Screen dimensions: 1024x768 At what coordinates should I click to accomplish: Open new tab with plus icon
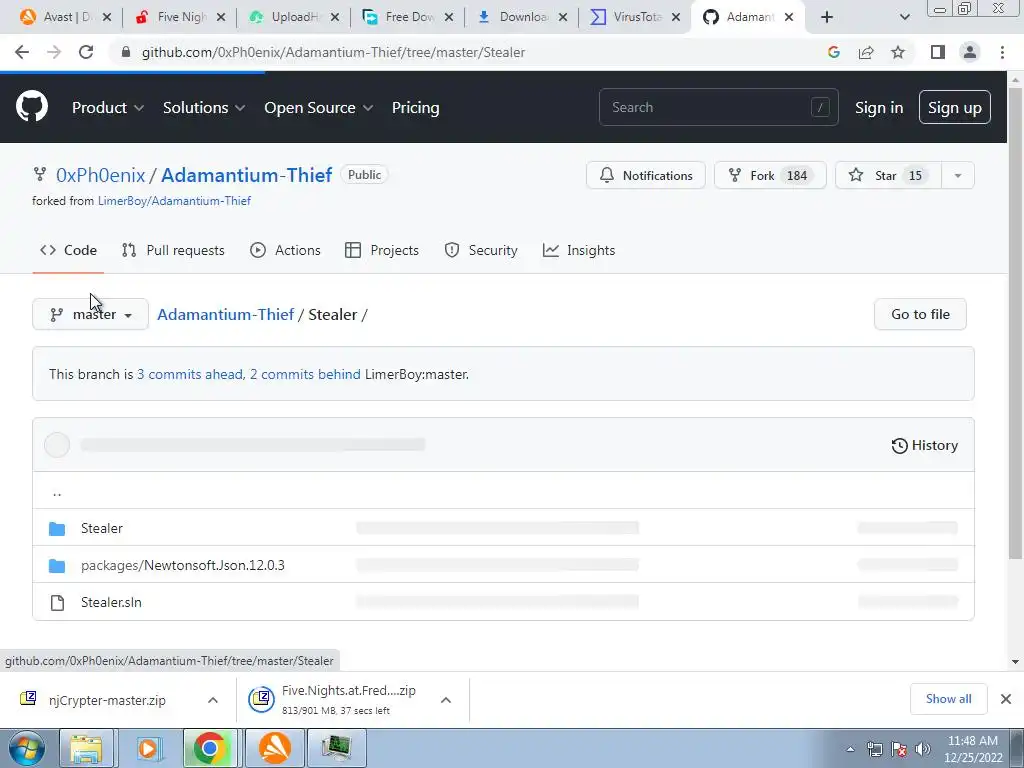(827, 17)
